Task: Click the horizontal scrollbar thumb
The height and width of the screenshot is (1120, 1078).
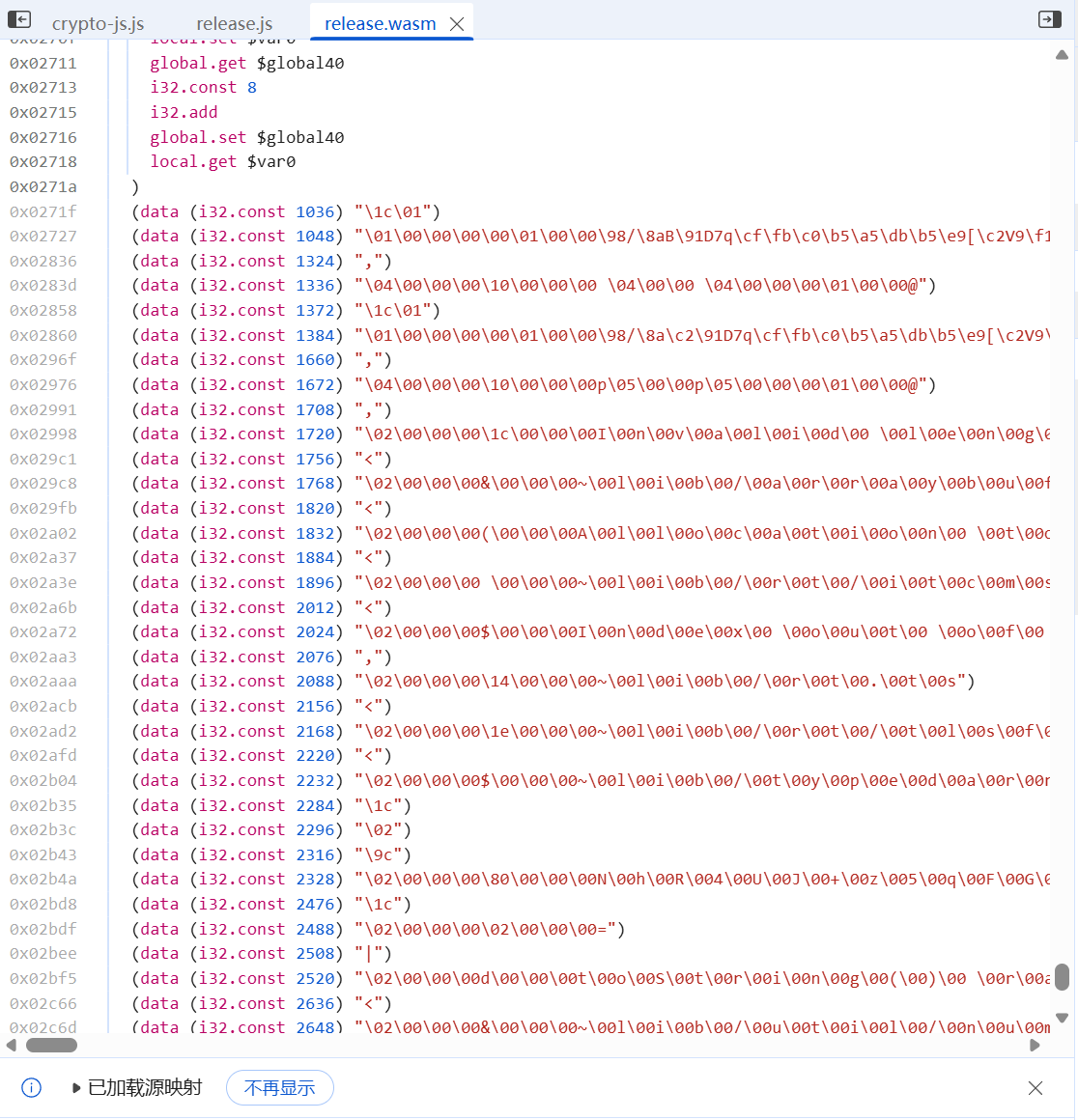Action: pos(51,1045)
